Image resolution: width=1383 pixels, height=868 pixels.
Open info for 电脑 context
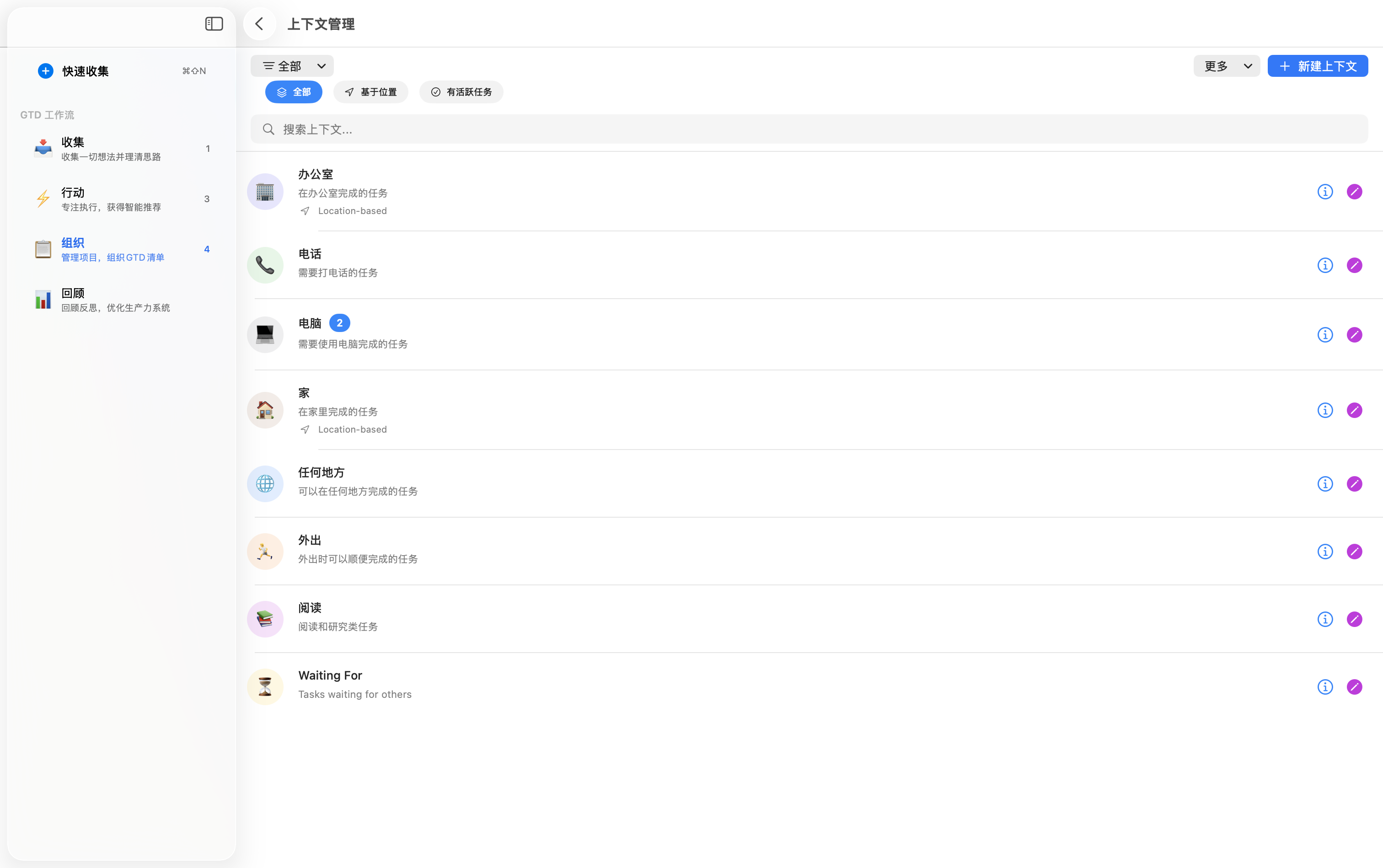(1324, 335)
